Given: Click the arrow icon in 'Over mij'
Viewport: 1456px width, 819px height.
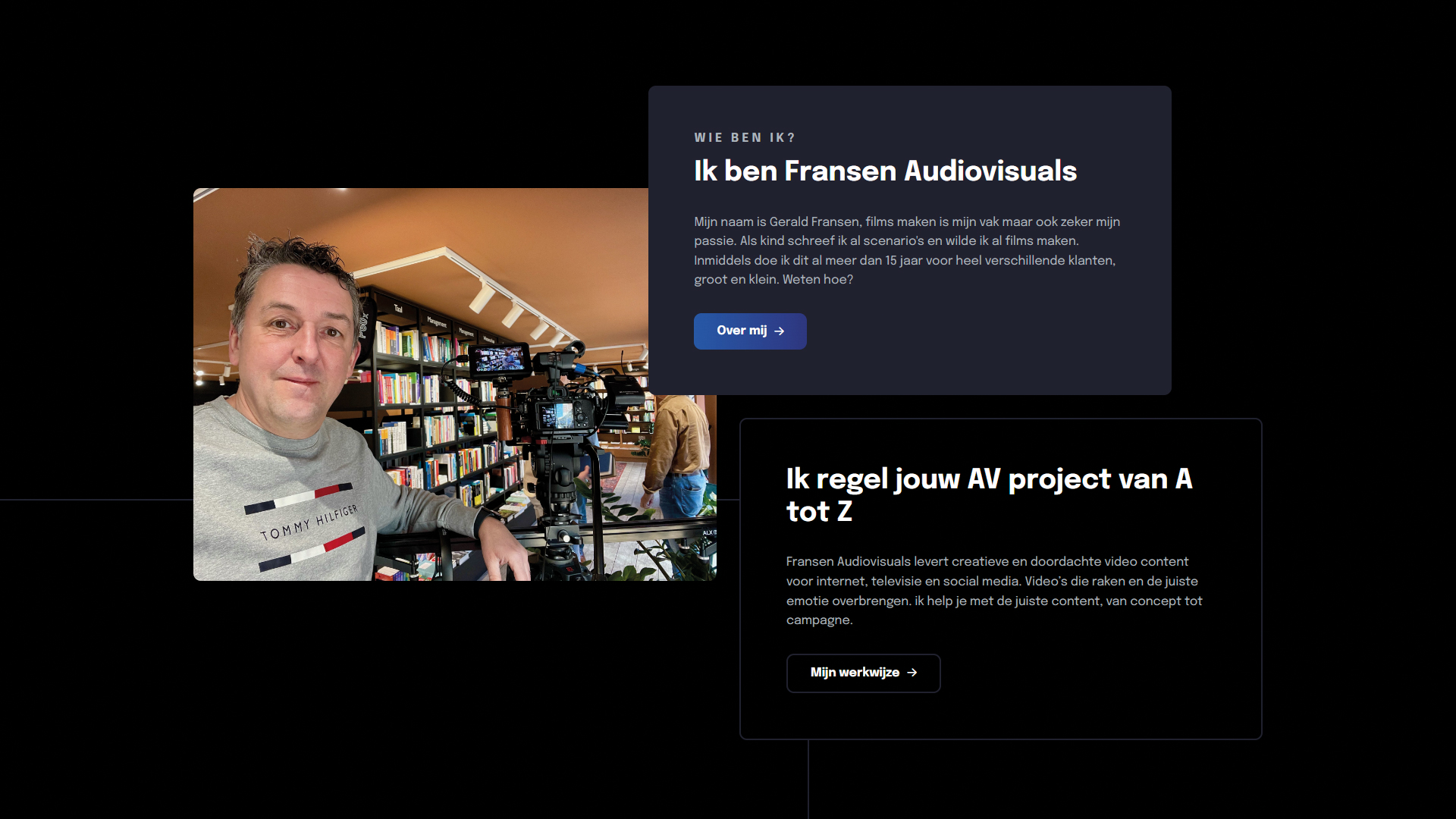Looking at the screenshot, I should tap(780, 331).
